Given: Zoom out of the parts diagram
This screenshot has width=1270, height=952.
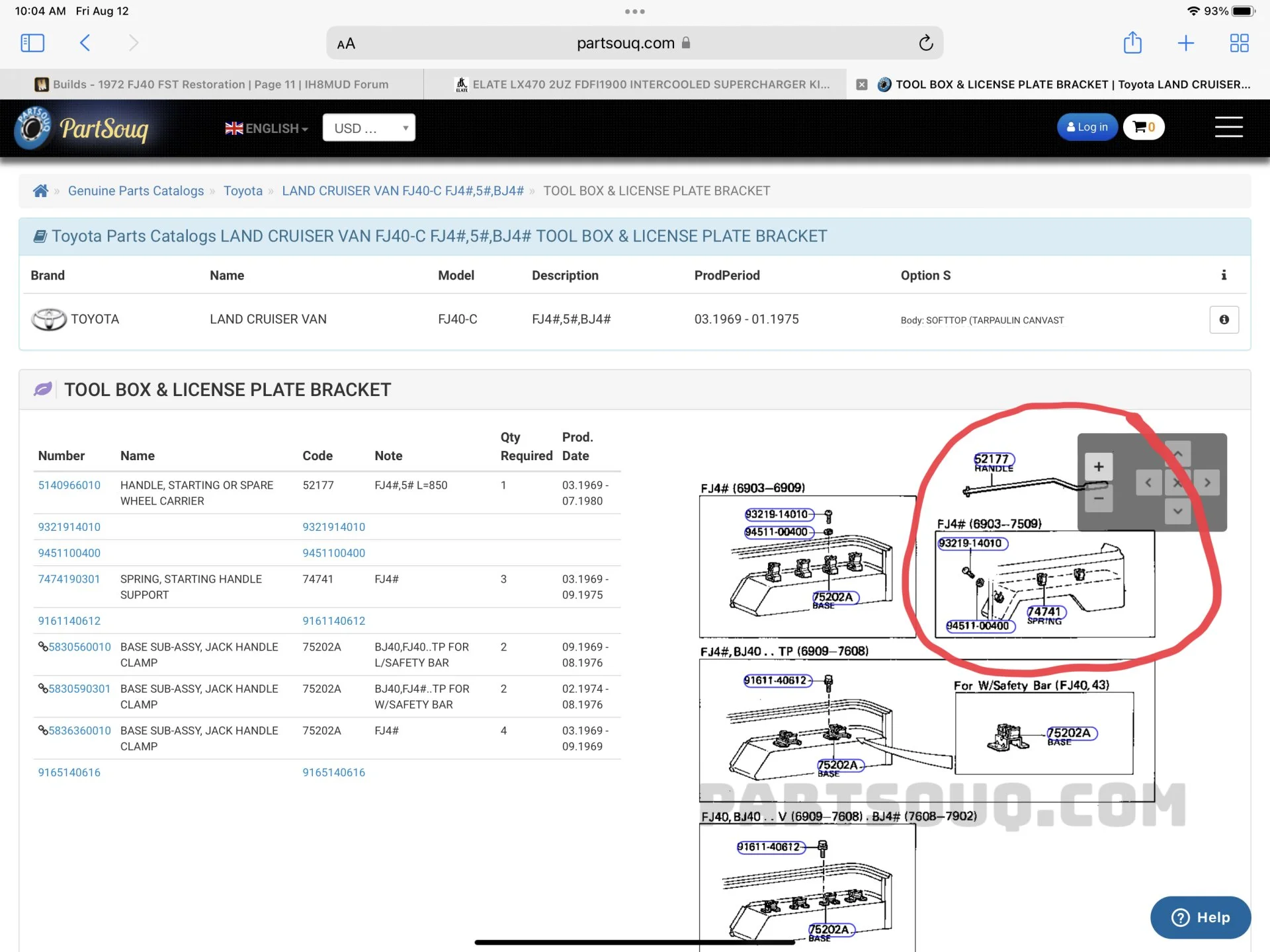Looking at the screenshot, I should tap(1099, 498).
